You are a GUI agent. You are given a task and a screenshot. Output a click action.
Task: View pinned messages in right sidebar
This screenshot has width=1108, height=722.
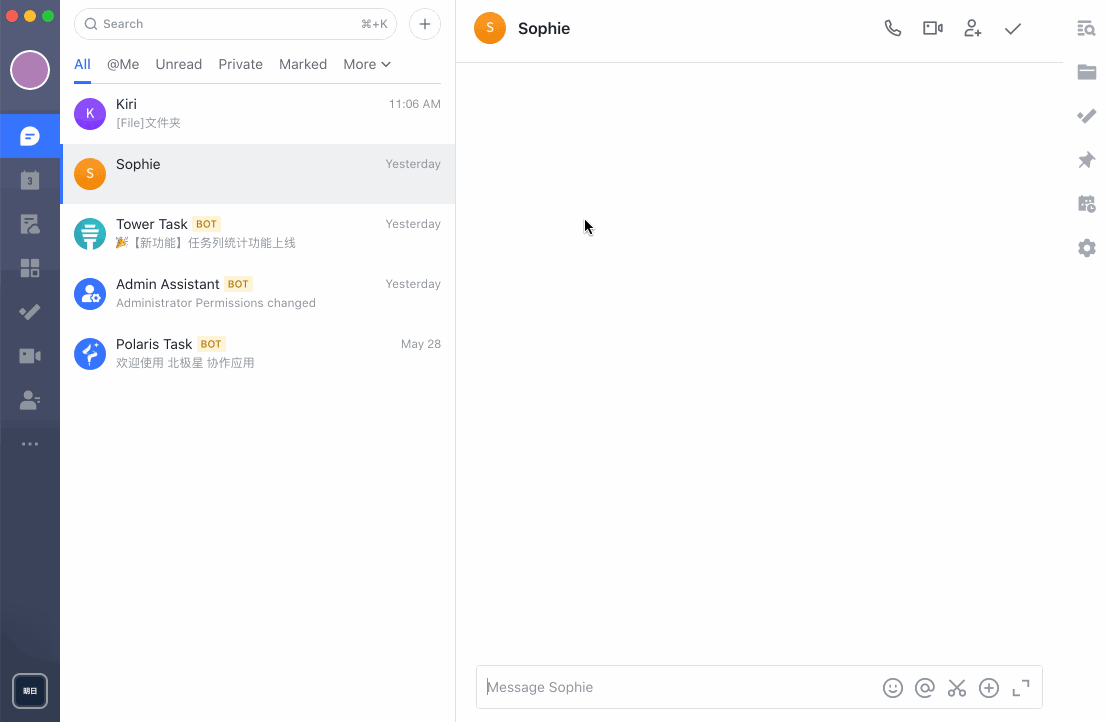click(1086, 160)
